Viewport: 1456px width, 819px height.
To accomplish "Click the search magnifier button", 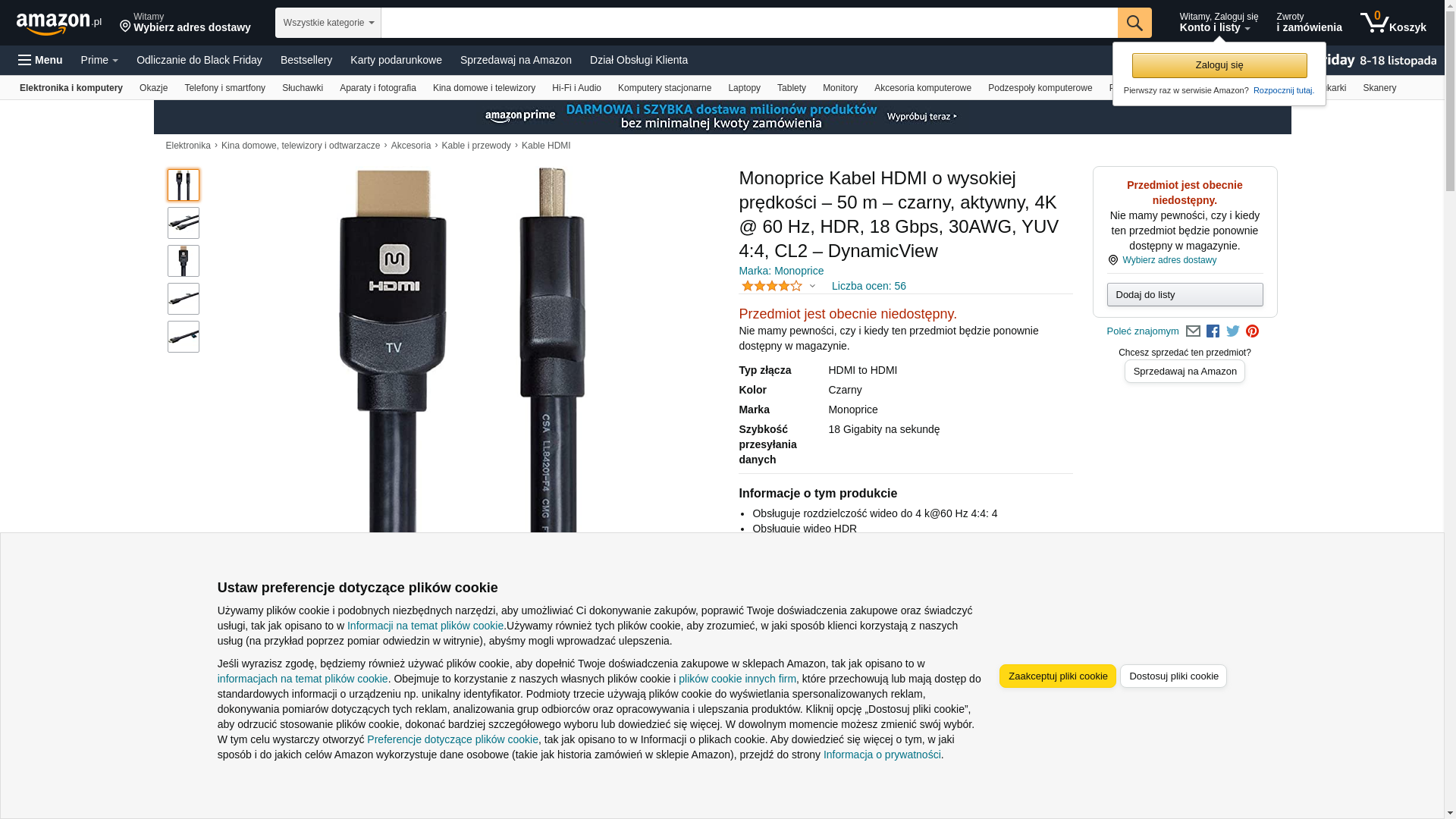I will (1134, 23).
